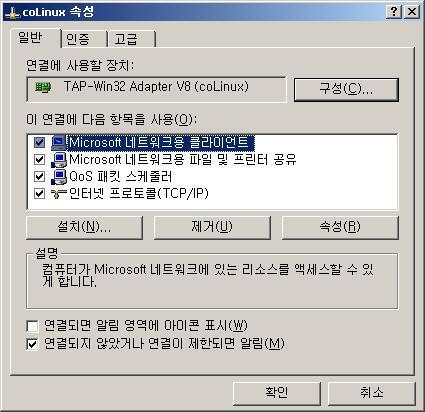
Task: Click the 속성(R) properties button
Action: tap(340, 228)
